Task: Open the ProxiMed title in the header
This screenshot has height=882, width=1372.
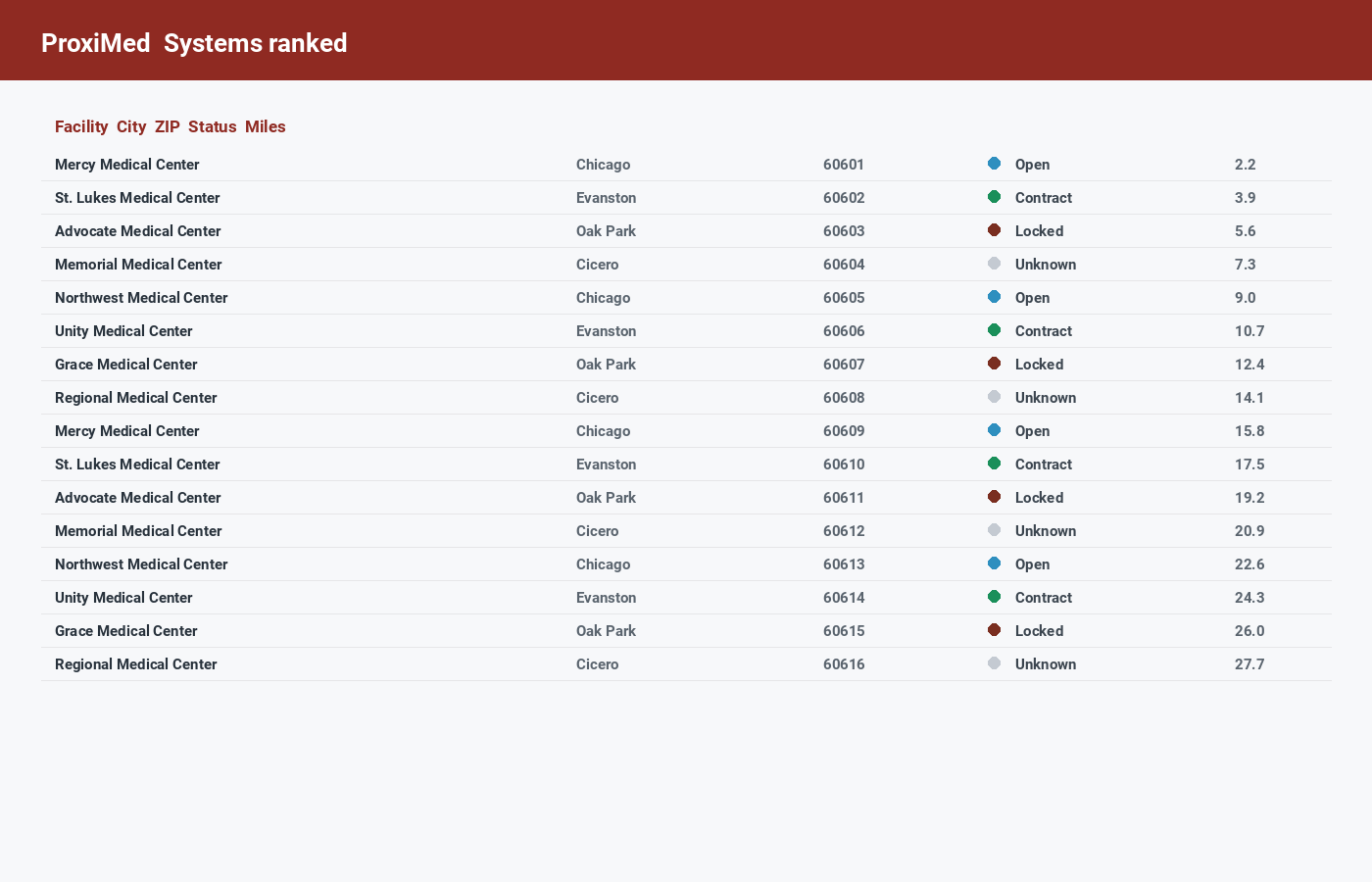Action: [96, 43]
